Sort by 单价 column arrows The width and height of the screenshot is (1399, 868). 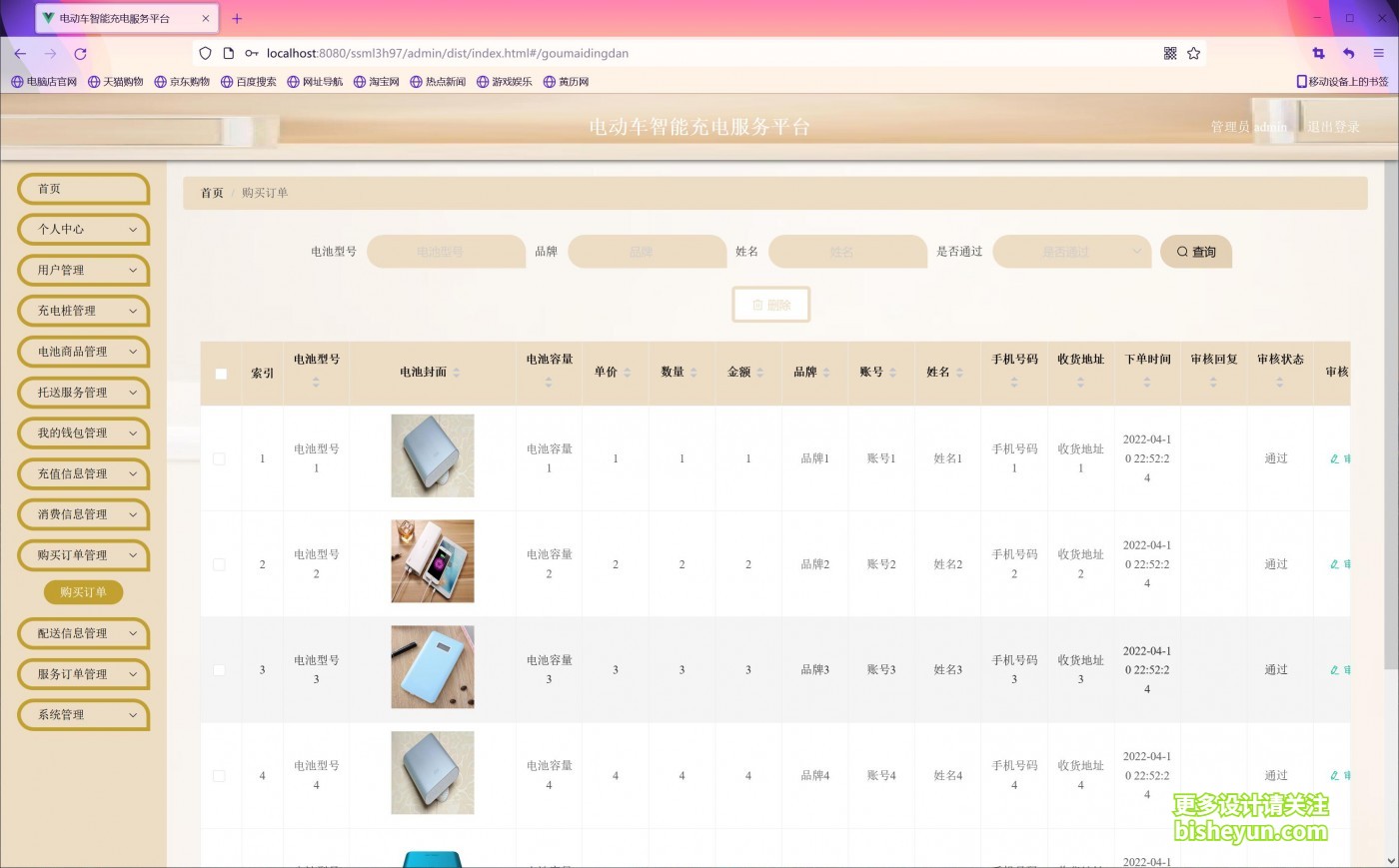[627, 373]
